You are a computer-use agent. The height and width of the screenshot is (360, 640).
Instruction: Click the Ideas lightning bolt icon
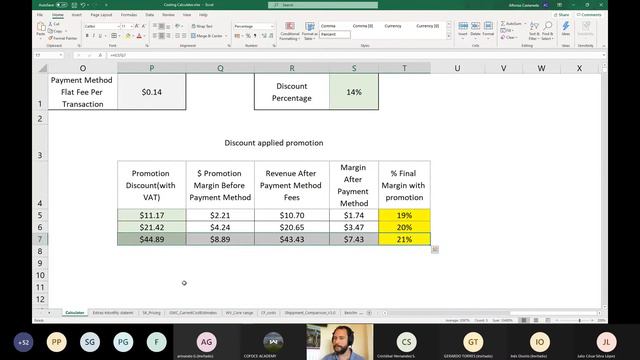(566, 26)
